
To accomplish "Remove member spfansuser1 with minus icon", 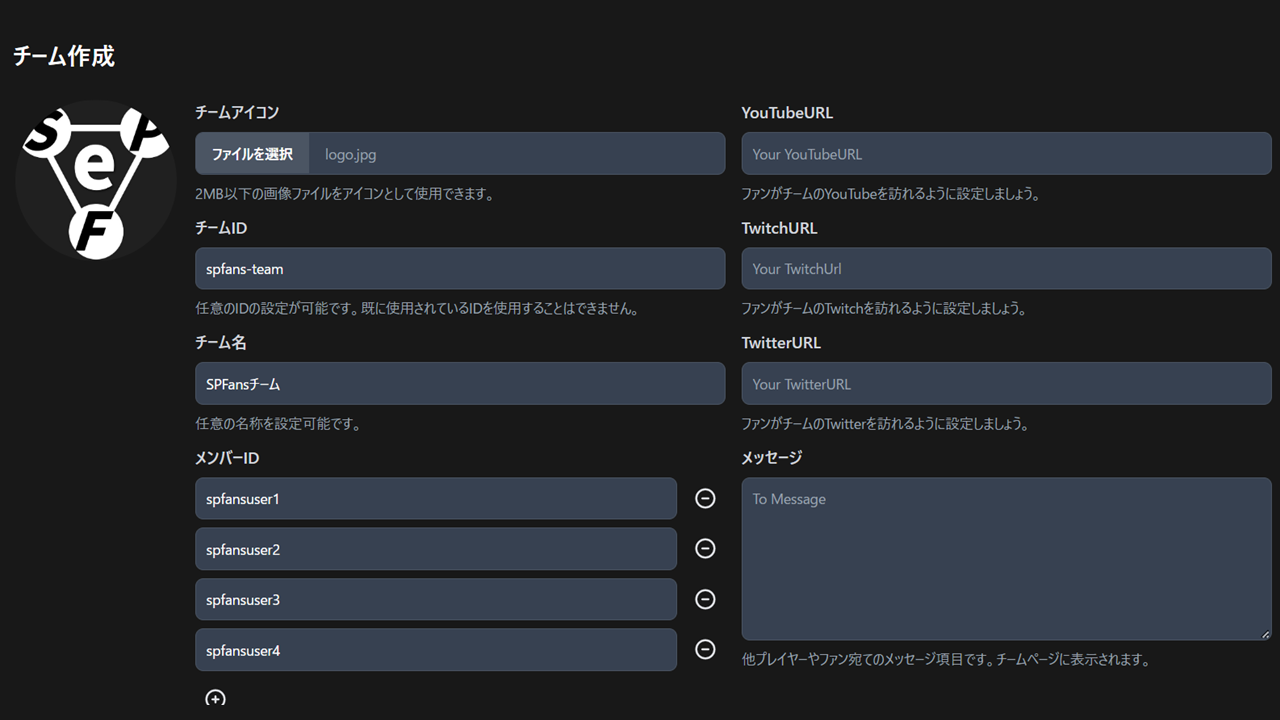I will coord(705,498).
